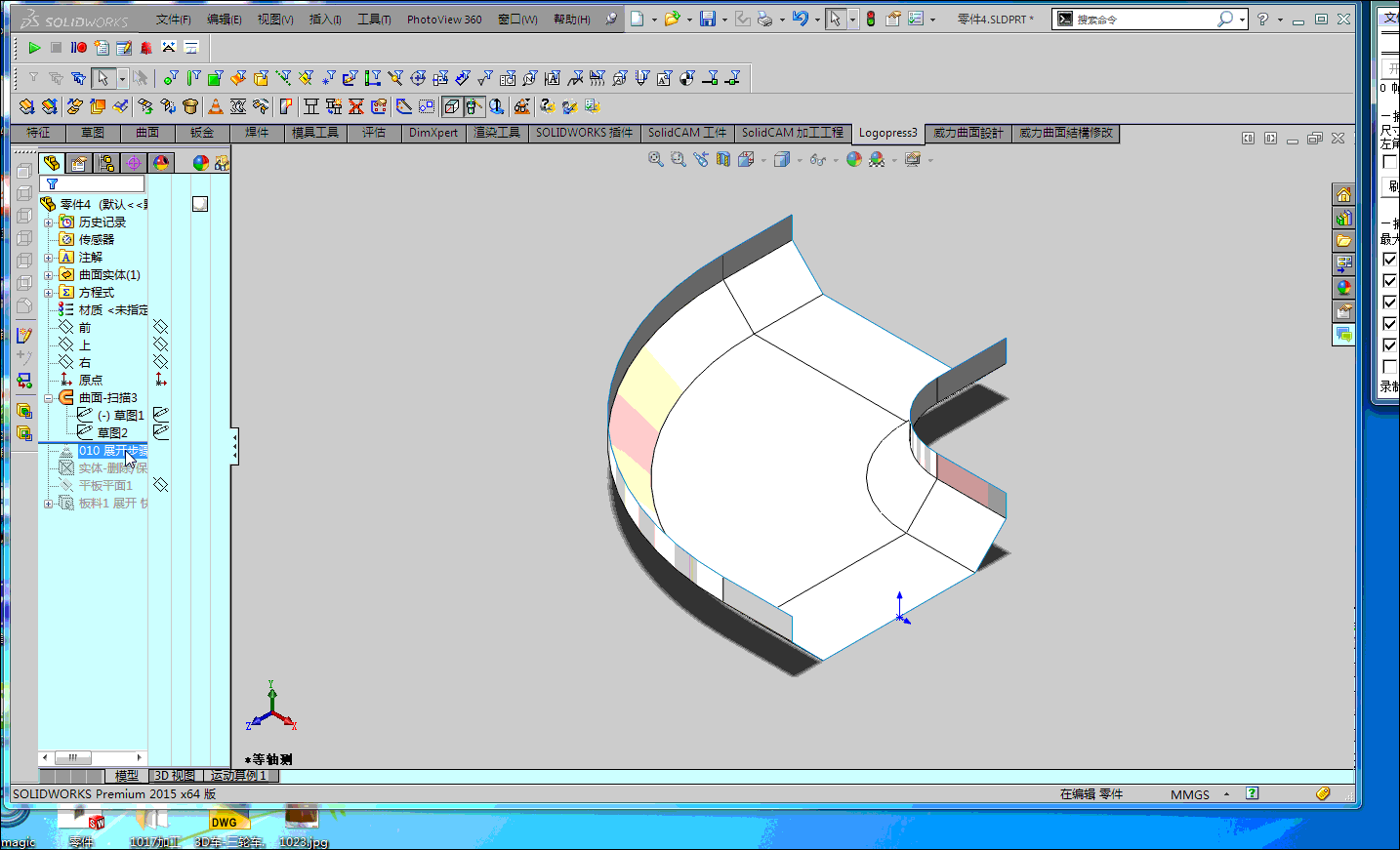Viewport: 1400px width, 850px height.
Task: Click the Zoom to Fit magnifier icon
Action: click(656, 159)
